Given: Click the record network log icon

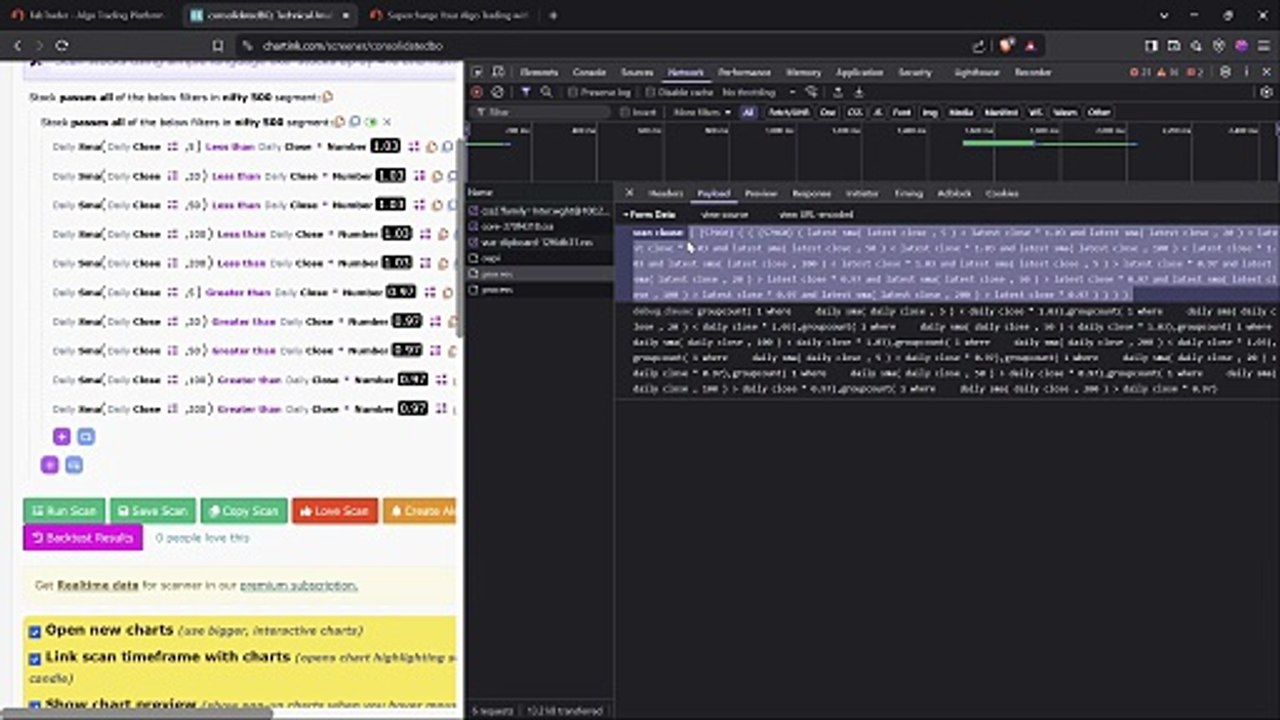Looking at the screenshot, I should coord(478,92).
